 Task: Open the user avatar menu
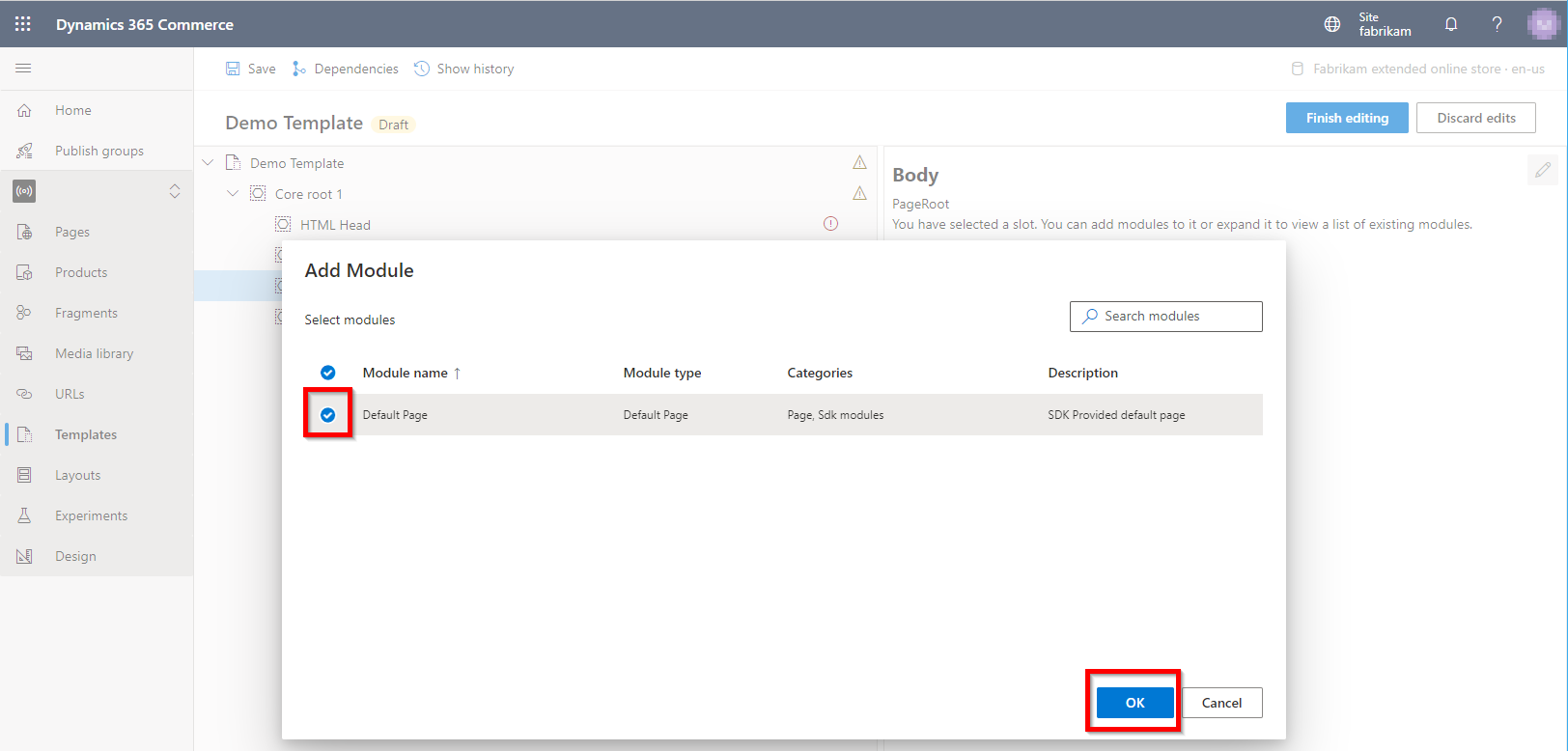pyautogui.click(x=1543, y=24)
